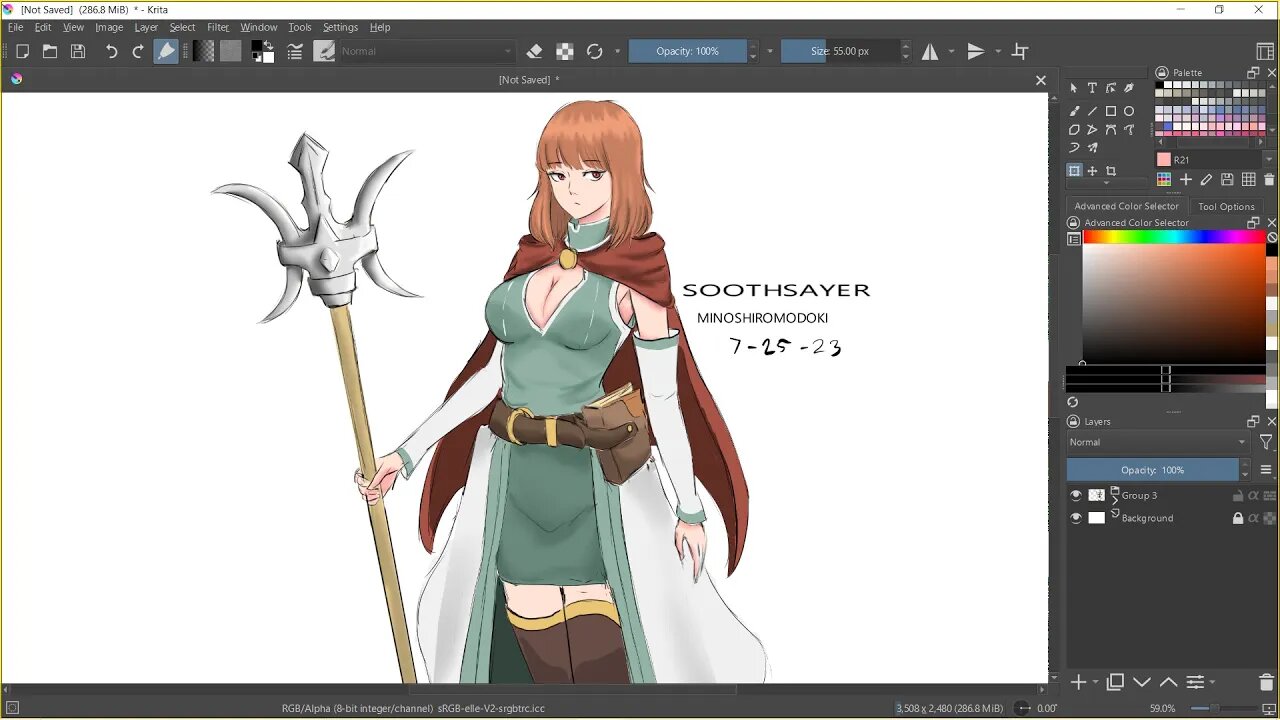Screen dimensions: 1280x720
Task: Toggle eraser mode
Action: (534, 51)
